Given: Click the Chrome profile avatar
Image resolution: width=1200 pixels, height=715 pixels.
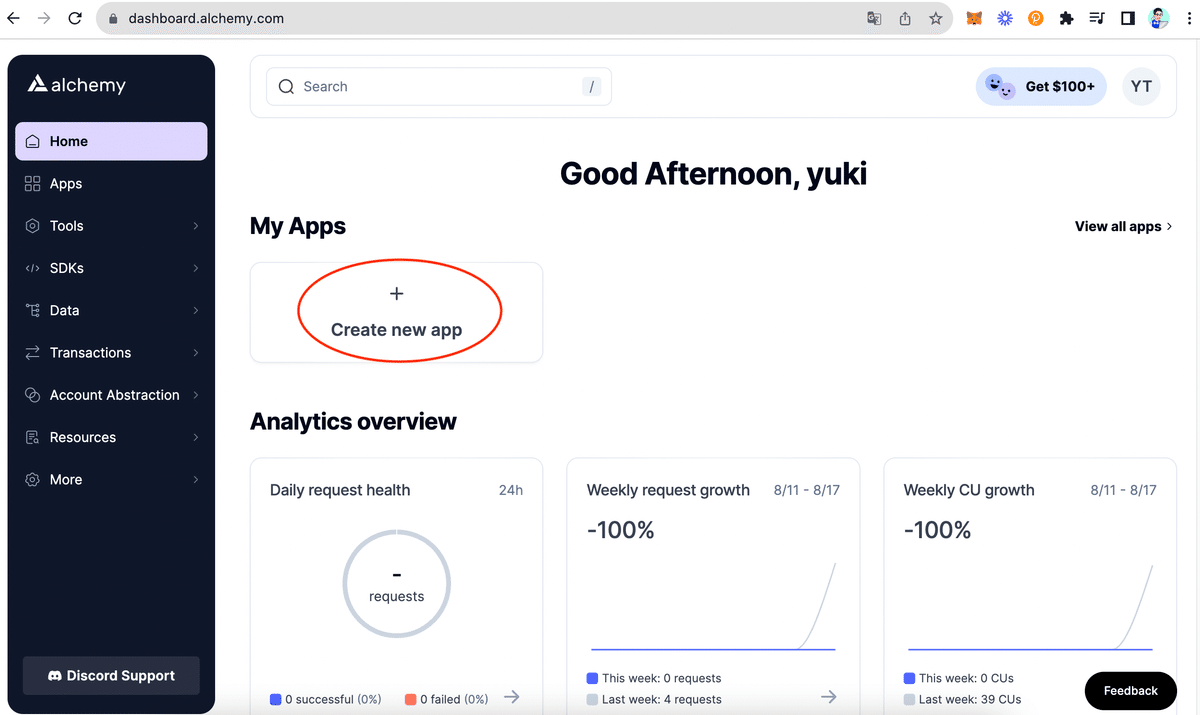Looking at the screenshot, I should (x=1160, y=18).
